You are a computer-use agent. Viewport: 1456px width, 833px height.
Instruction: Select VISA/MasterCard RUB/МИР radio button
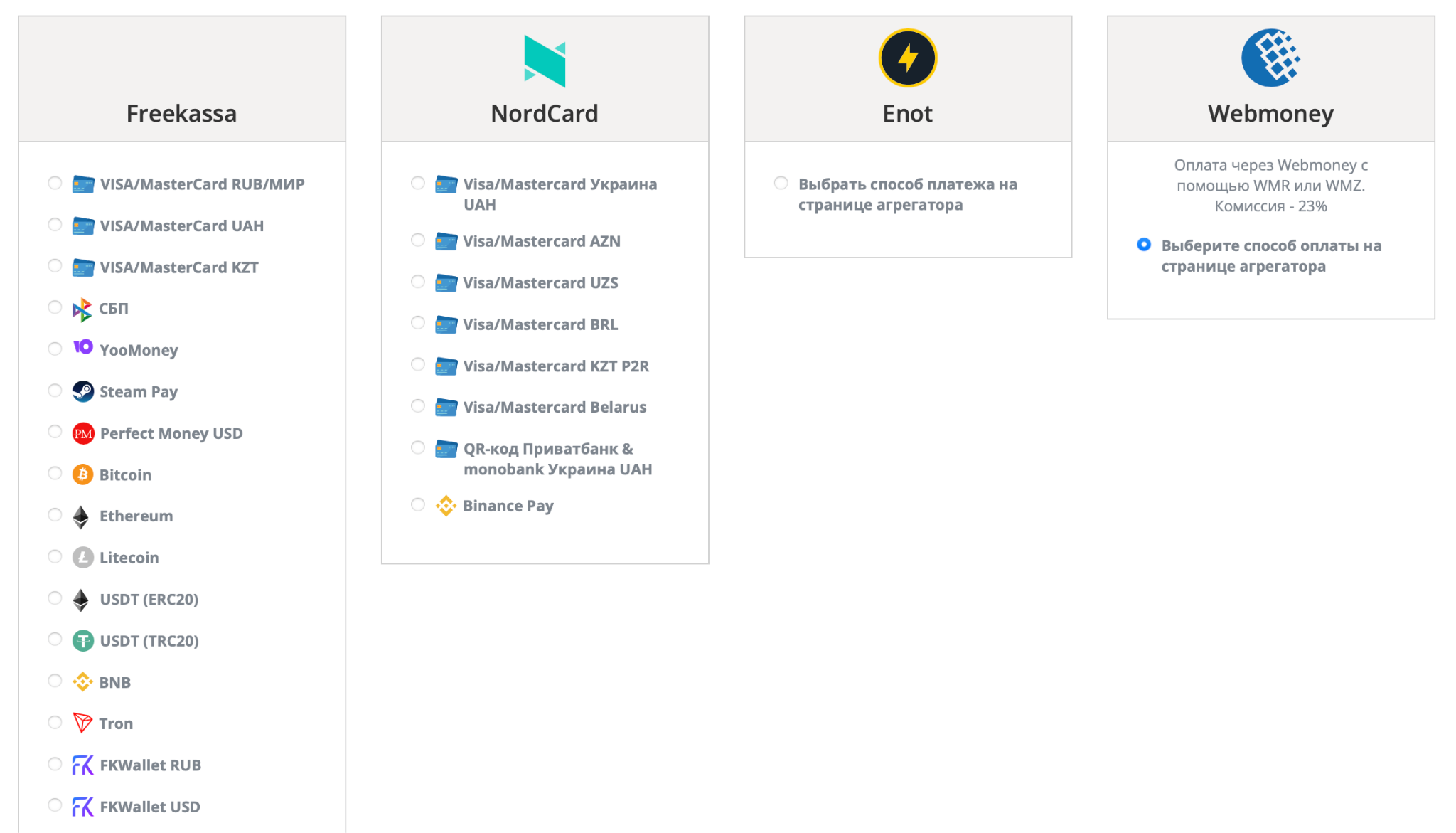[x=55, y=183]
